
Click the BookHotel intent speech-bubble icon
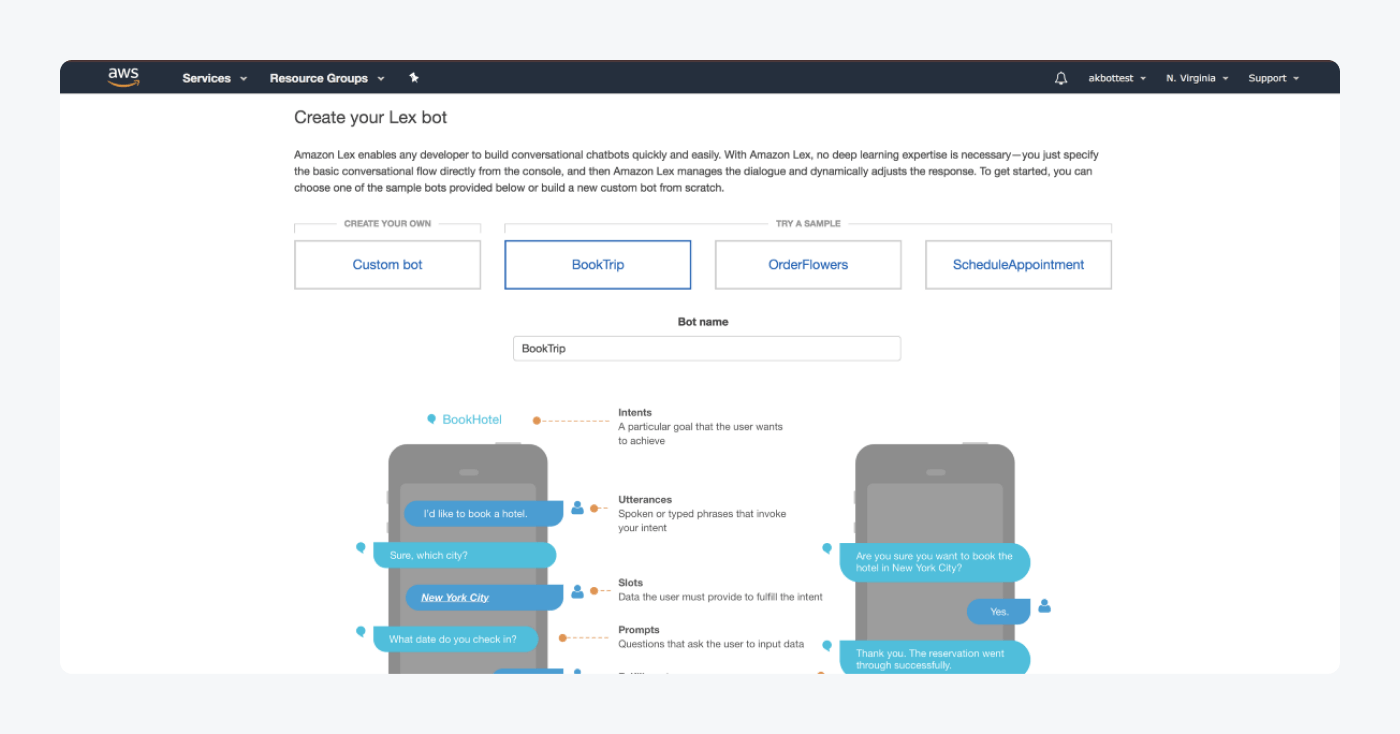tap(431, 418)
